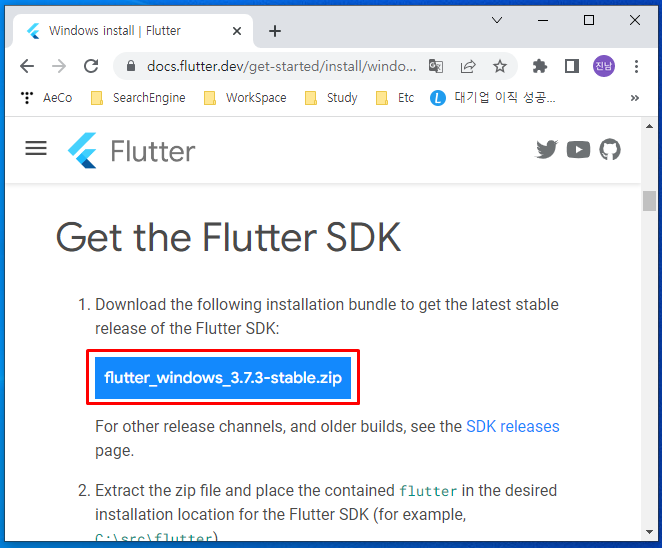The image size is (662, 548).
Task: Click the site padlock icon
Action: tap(131, 66)
